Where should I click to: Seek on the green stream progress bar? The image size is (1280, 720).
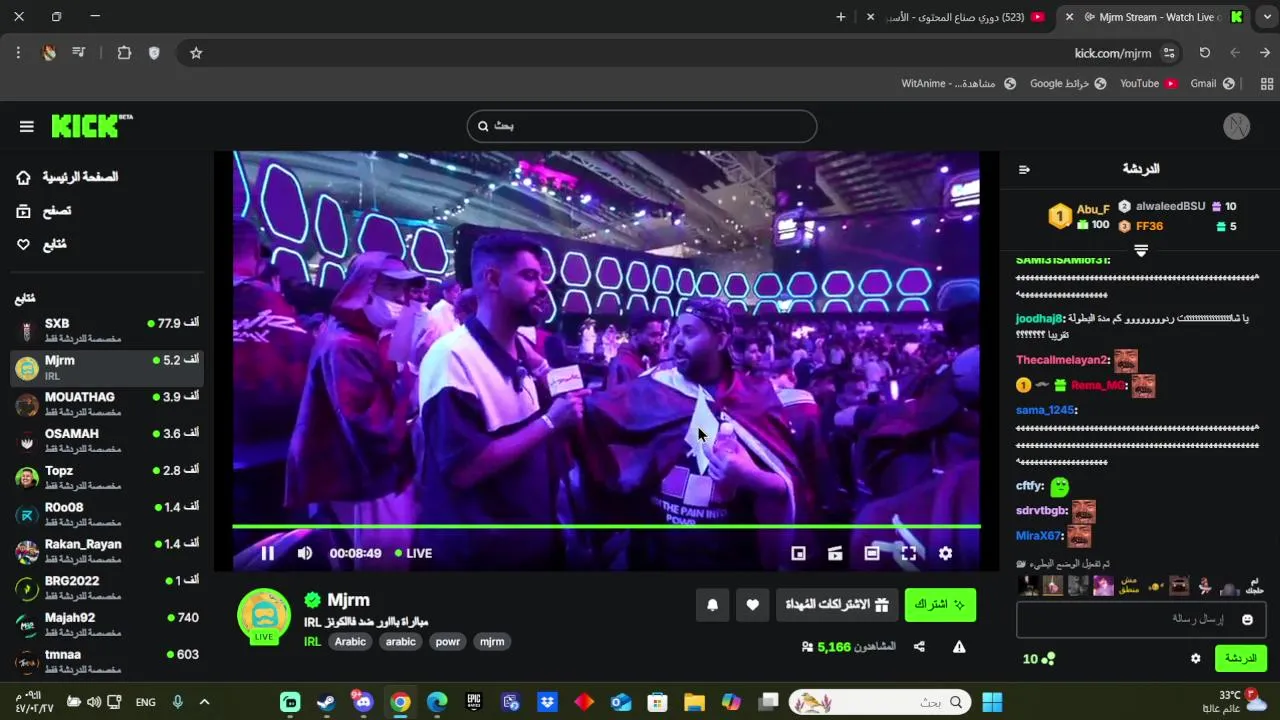click(x=606, y=526)
